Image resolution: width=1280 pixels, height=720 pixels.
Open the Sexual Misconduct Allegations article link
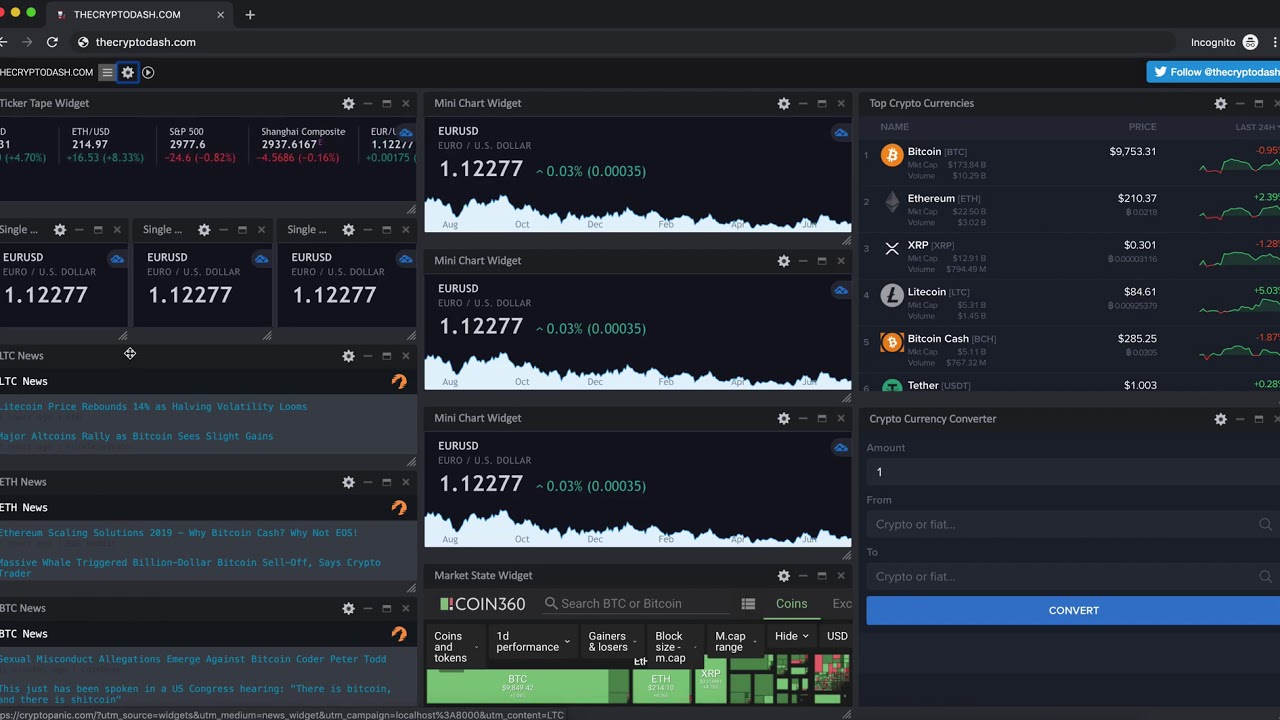(193, 659)
